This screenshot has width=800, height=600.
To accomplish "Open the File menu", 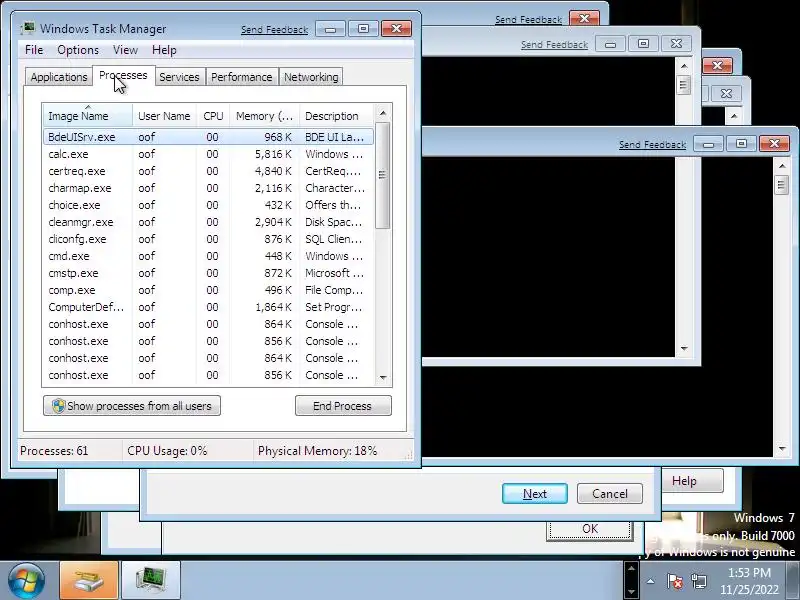I will [x=34, y=50].
